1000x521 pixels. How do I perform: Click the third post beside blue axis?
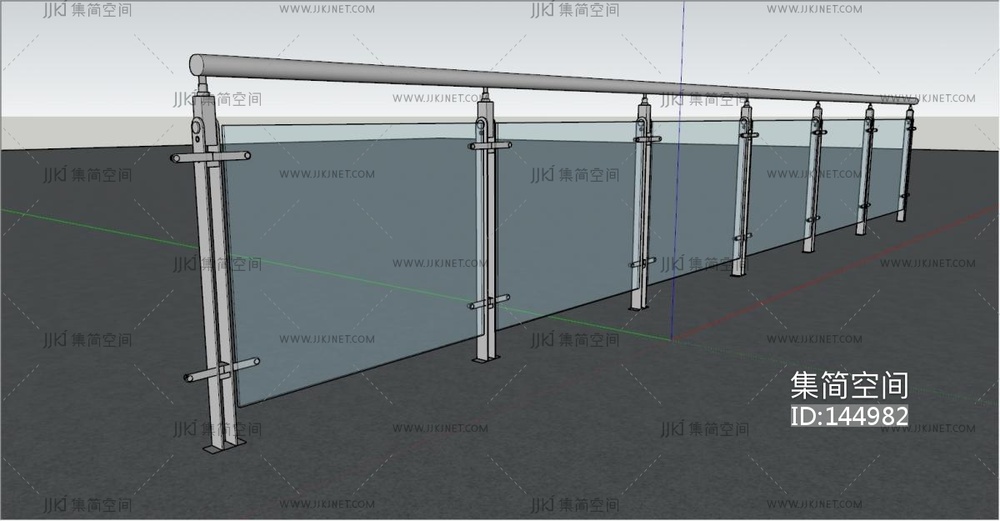pos(640,210)
